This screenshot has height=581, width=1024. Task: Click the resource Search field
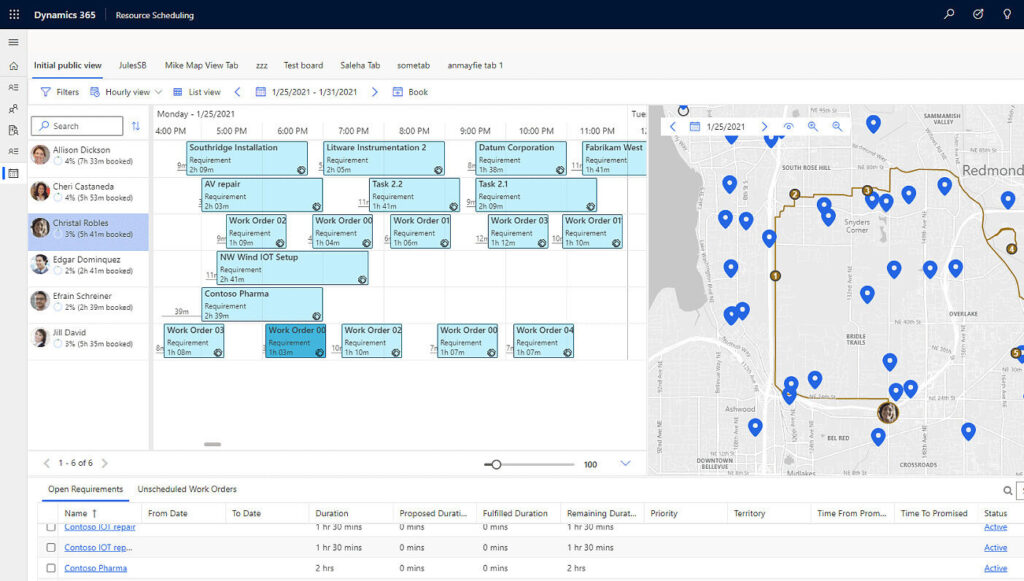click(x=77, y=126)
